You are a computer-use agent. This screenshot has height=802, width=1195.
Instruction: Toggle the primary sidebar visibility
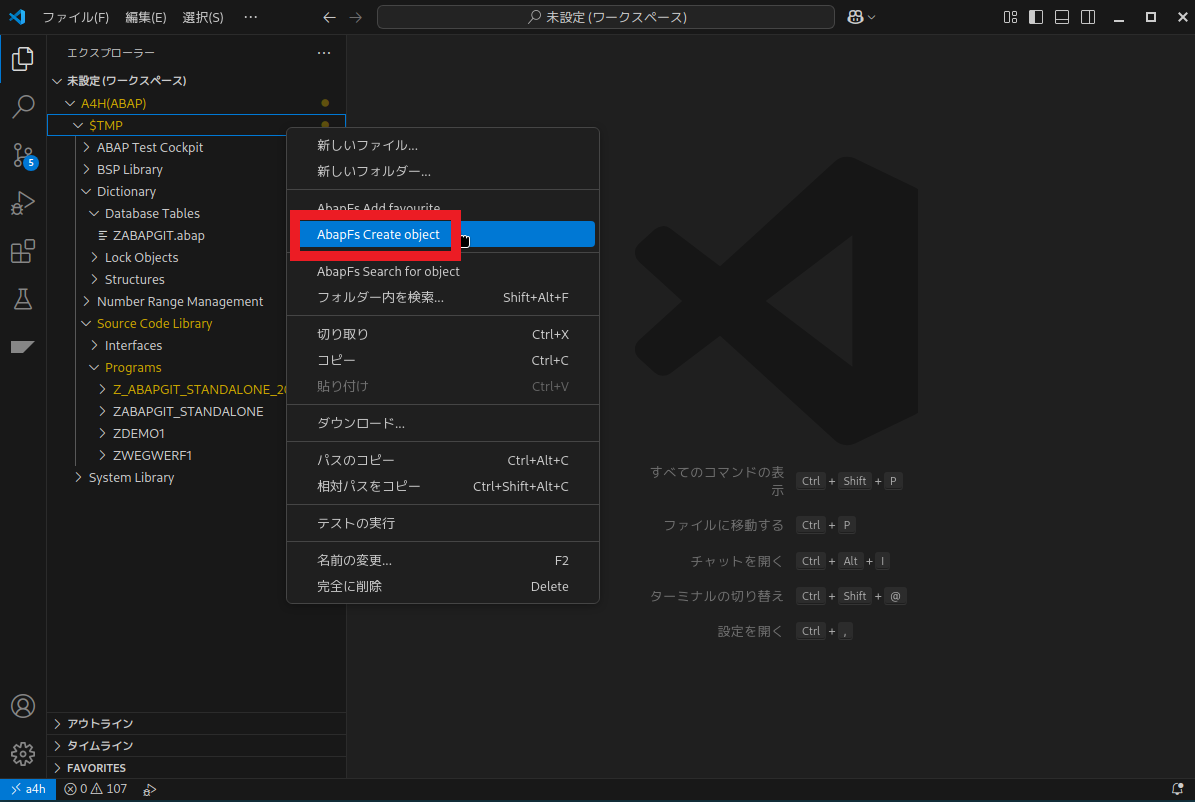(1035, 17)
